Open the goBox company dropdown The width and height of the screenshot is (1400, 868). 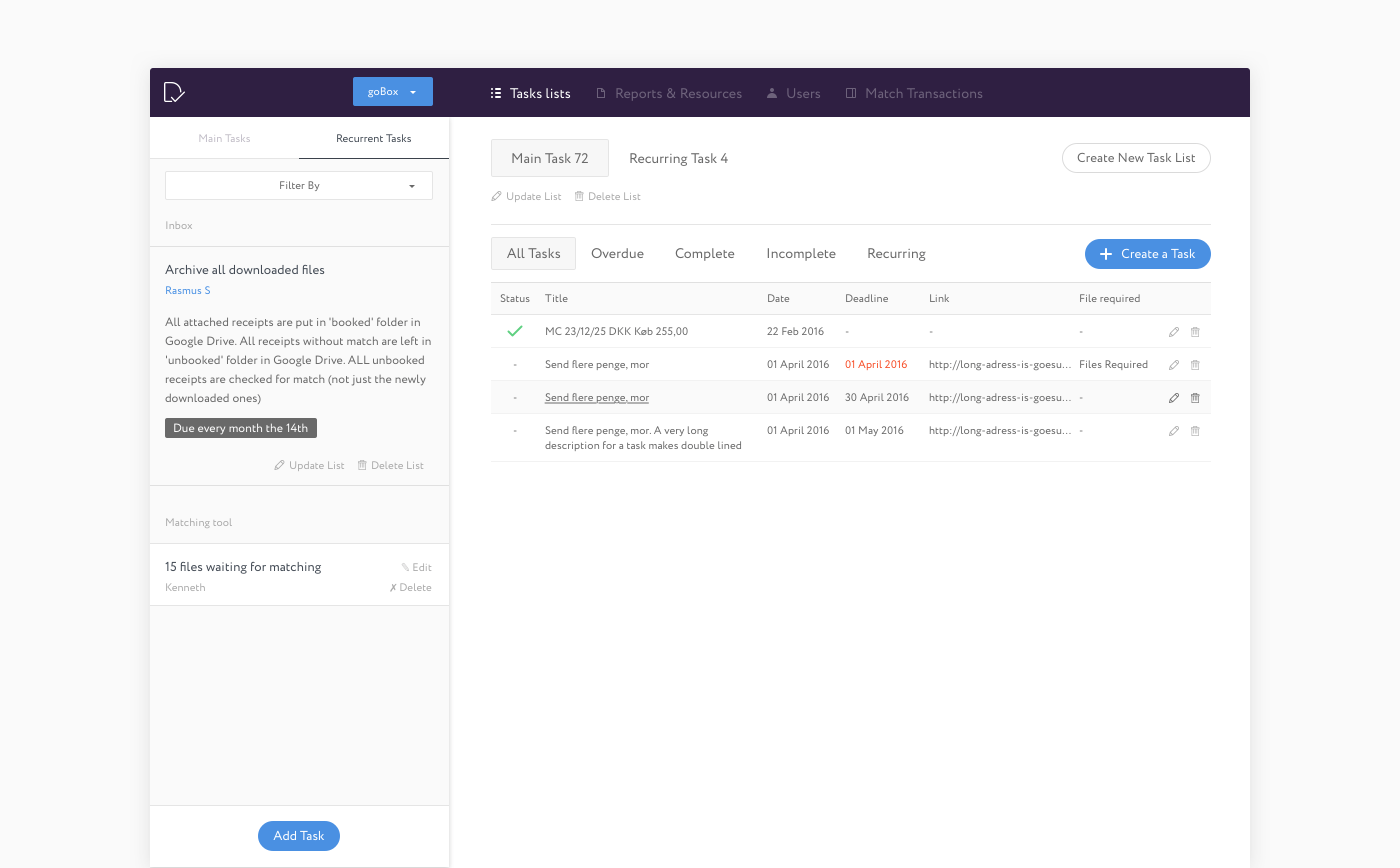(392, 92)
